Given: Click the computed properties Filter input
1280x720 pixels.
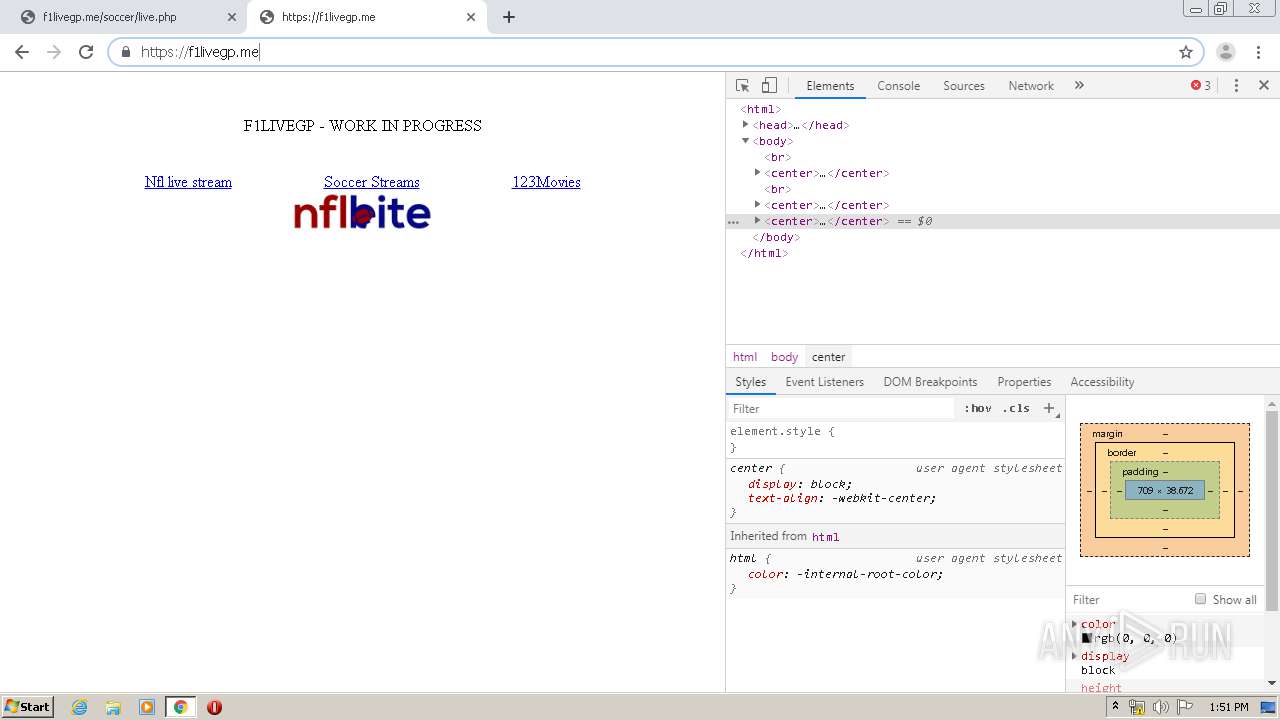Looking at the screenshot, I should click(x=1128, y=599).
